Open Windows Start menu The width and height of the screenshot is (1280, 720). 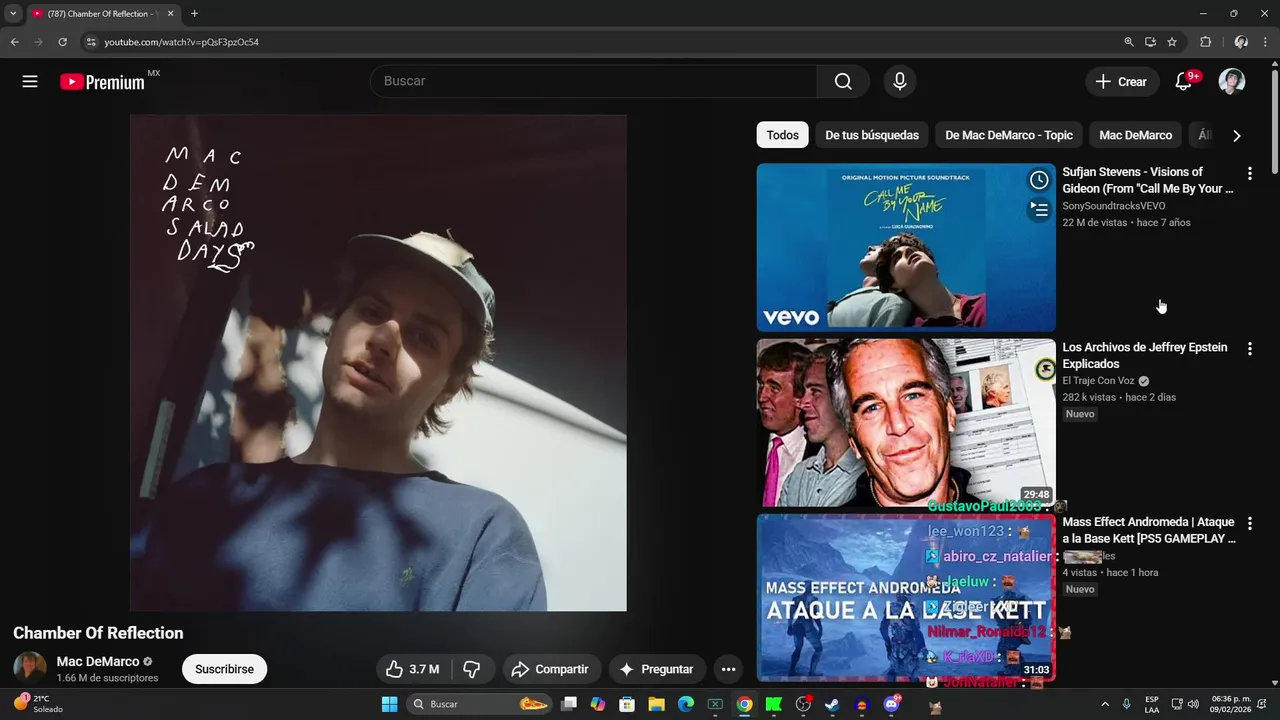pyautogui.click(x=389, y=704)
